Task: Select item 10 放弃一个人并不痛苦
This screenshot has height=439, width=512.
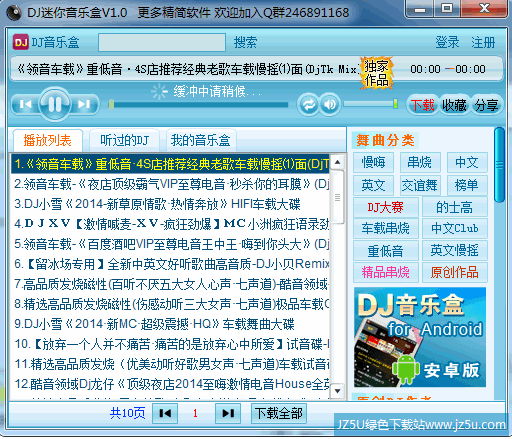Action: [170, 344]
